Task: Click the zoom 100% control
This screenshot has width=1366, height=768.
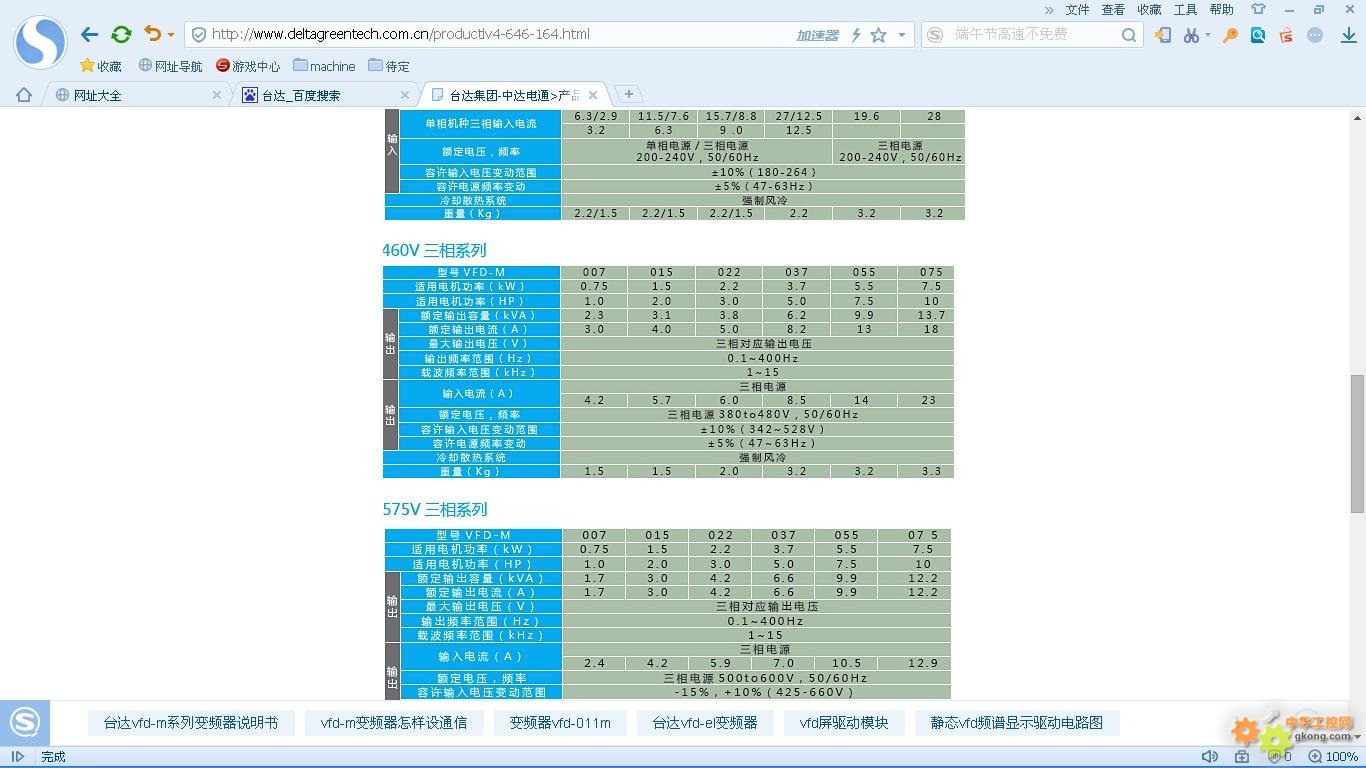Action: (x=1333, y=757)
